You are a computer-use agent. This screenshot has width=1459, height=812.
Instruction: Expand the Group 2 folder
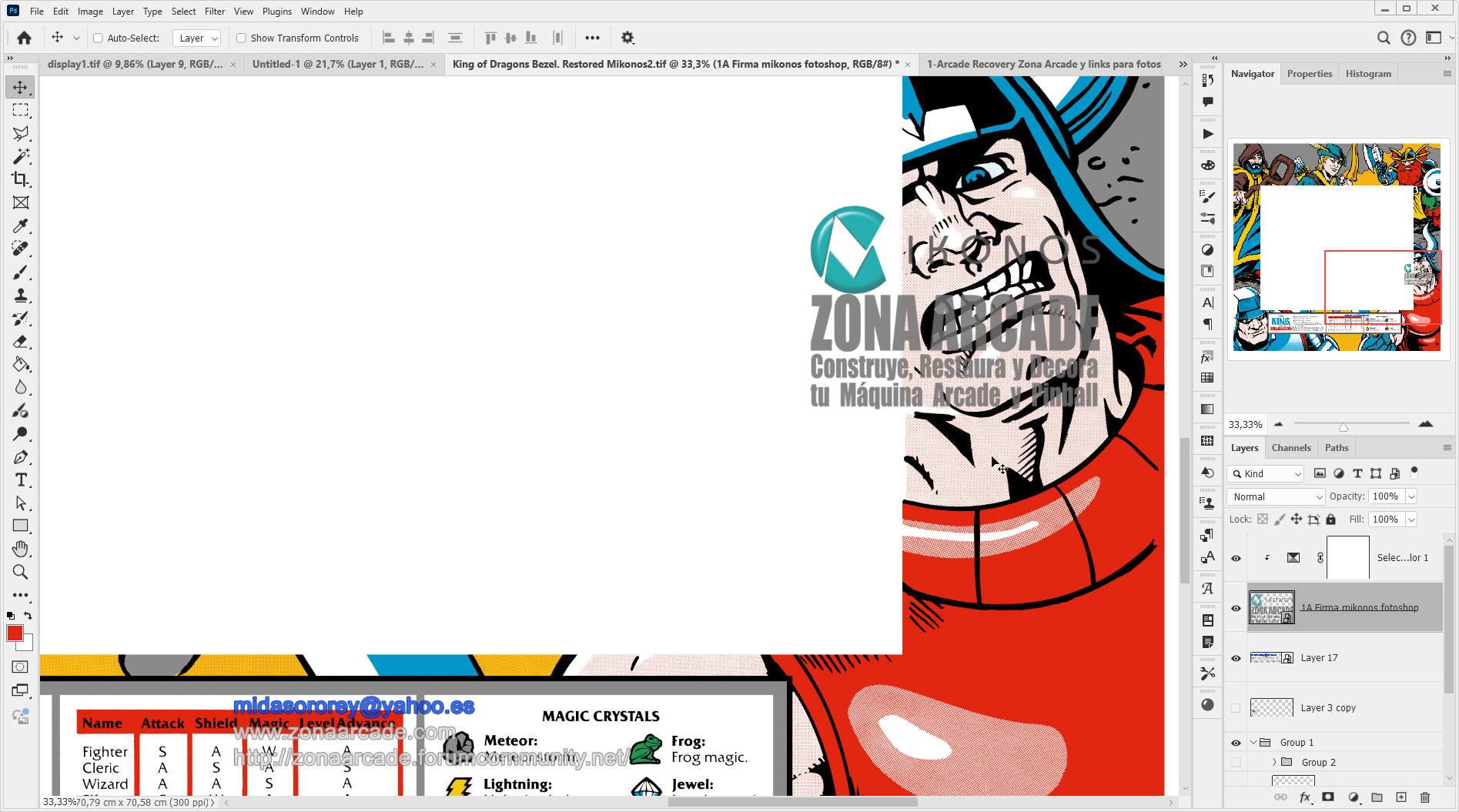(x=1274, y=762)
